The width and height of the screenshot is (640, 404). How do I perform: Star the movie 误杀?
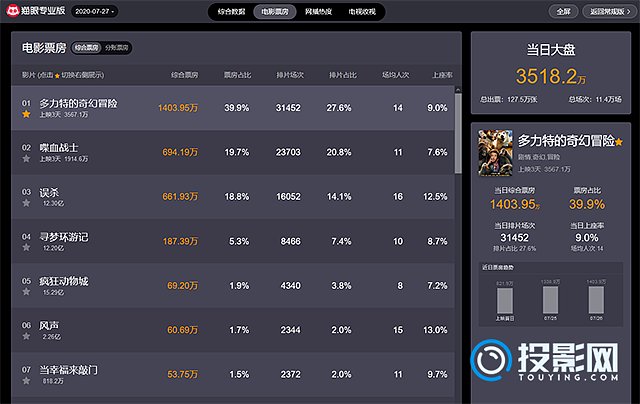click(26, 203)
